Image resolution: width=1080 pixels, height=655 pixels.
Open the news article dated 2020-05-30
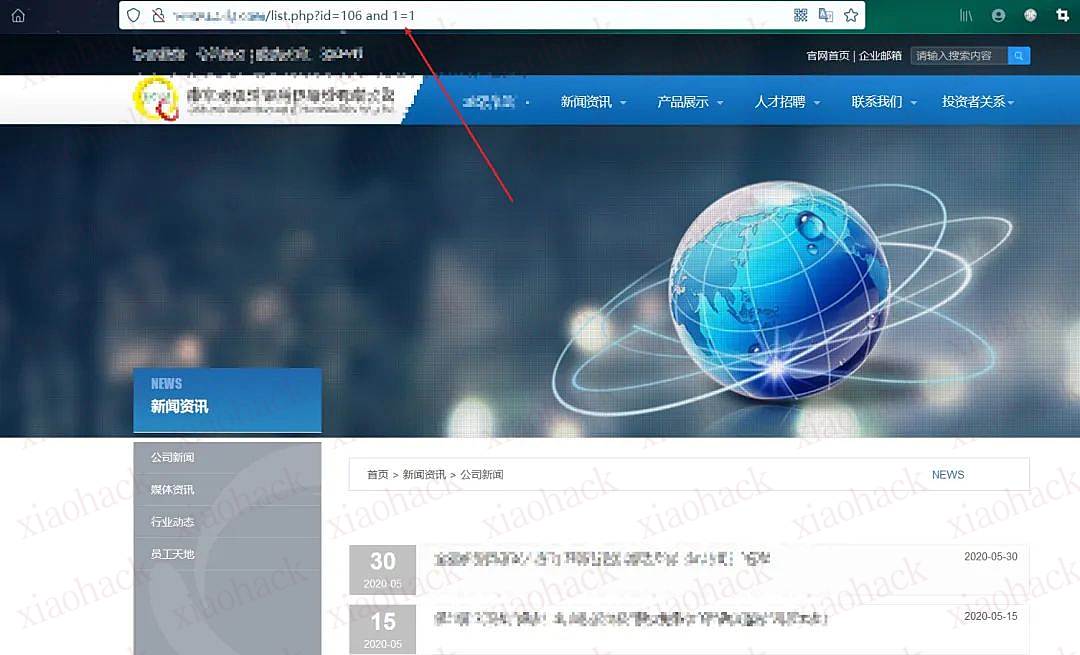pyautogui.click(x=601, y=559)
